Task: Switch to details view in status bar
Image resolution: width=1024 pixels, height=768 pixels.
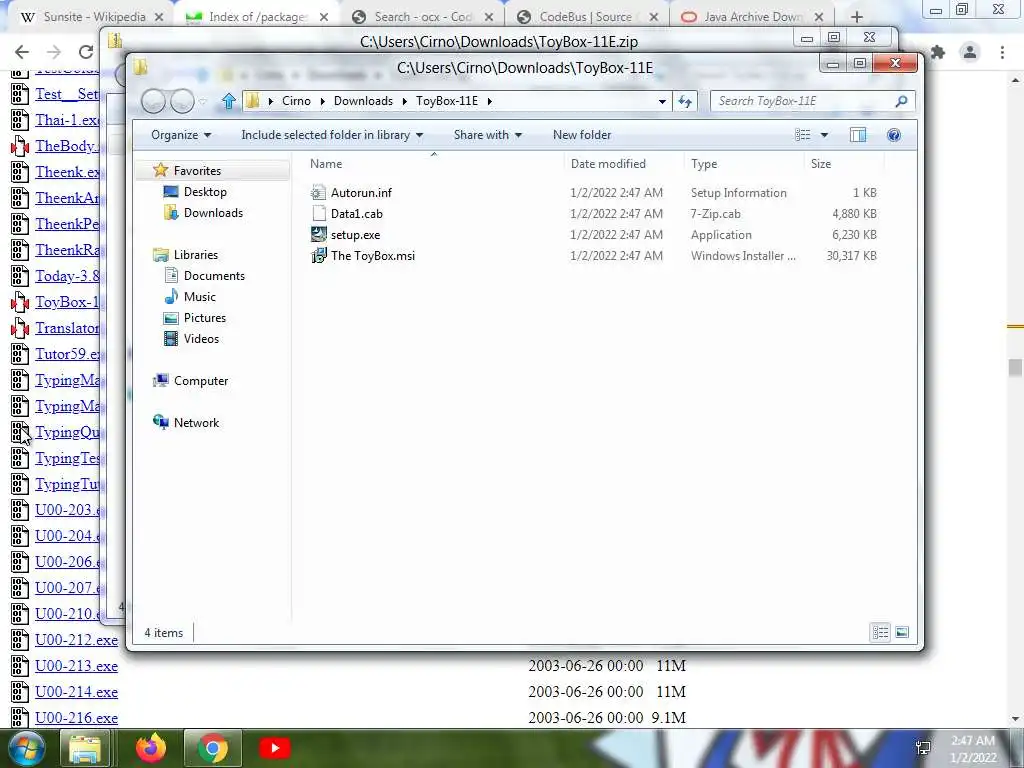Action: click(880, 632)
